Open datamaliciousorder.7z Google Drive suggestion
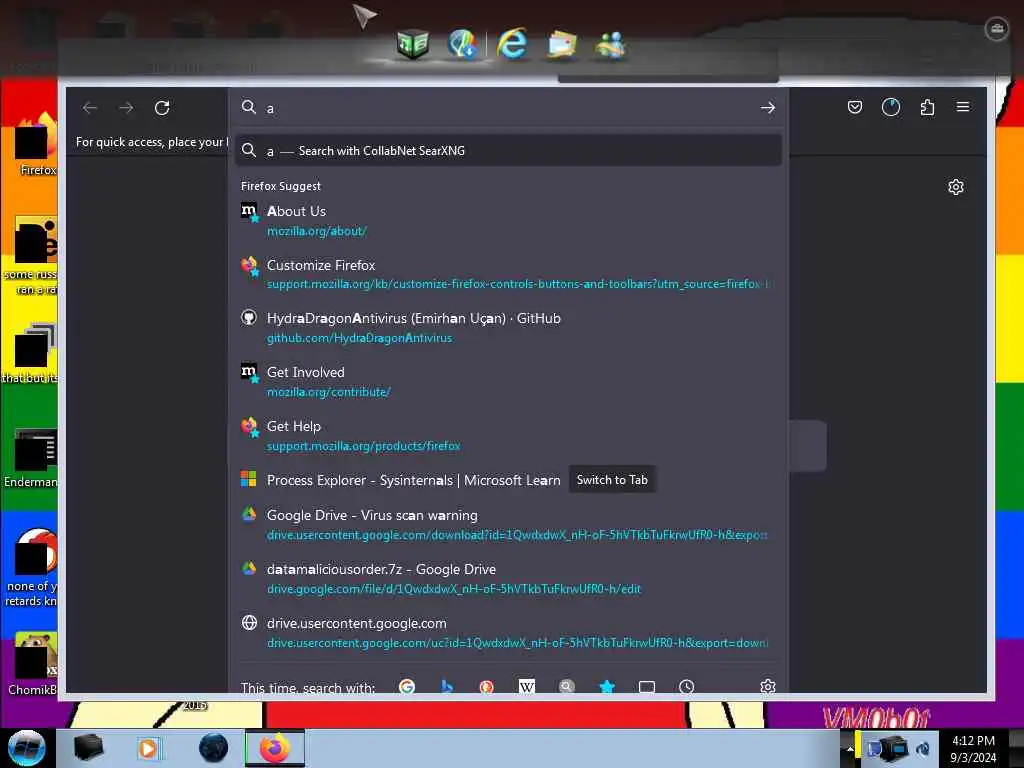This screenshot has height=768, width=1024. click(508, 579)
